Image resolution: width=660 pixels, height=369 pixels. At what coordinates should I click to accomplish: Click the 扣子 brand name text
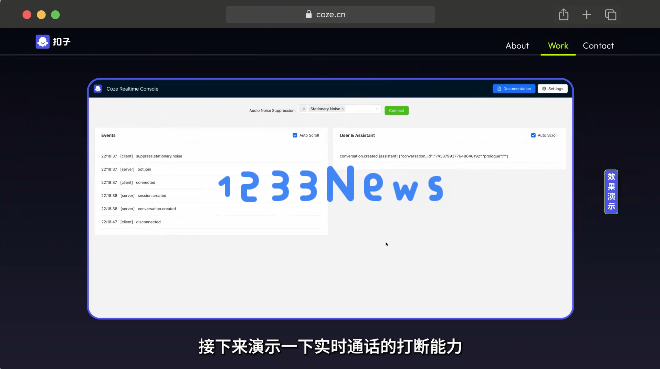click(61, 42)
